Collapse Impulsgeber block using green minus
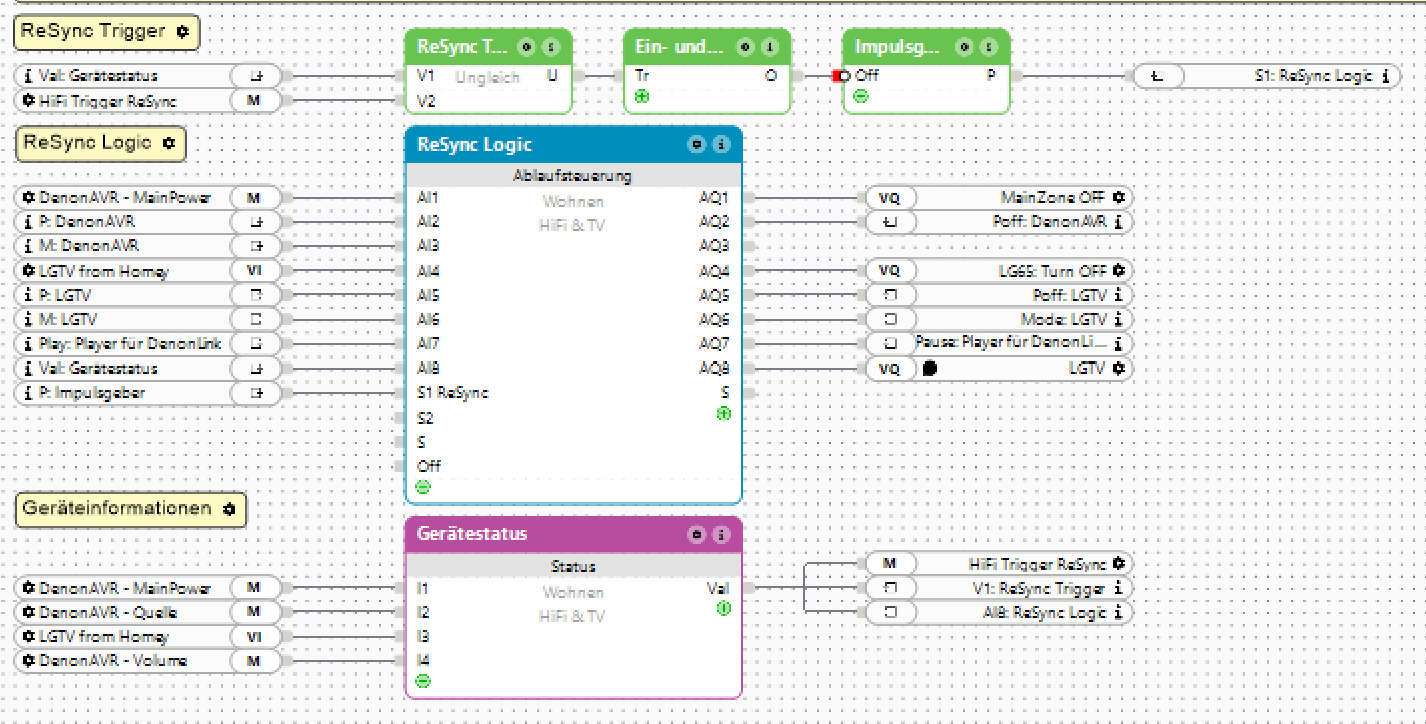 [861, 97]
